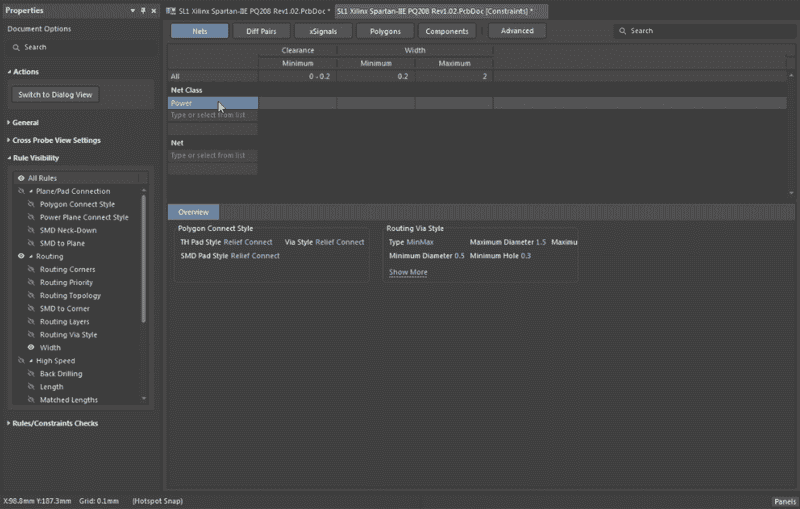
Task: Collapse Routing tree node
Action: (31, 257)
